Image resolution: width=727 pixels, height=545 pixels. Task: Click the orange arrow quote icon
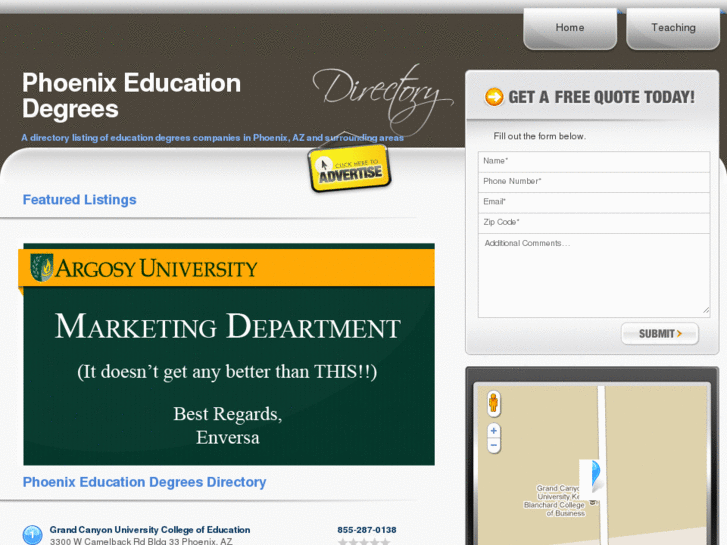494,97
